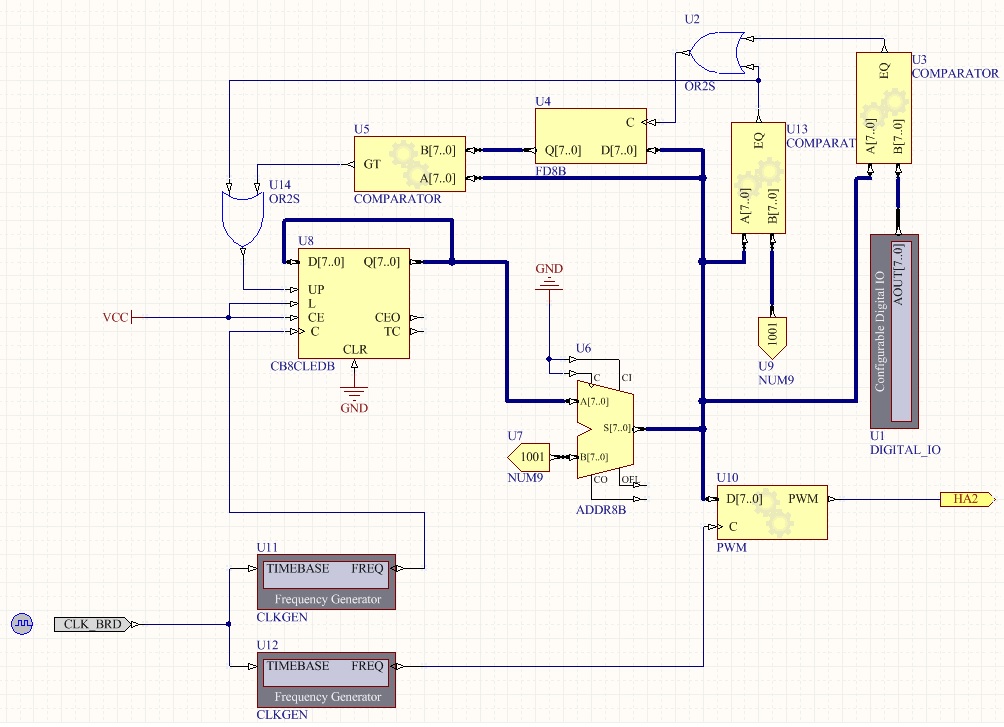Select the CLK_BRD input port
Viewport: 1004px width, 727px height.
pyautogui.click(x=92, y=624)
